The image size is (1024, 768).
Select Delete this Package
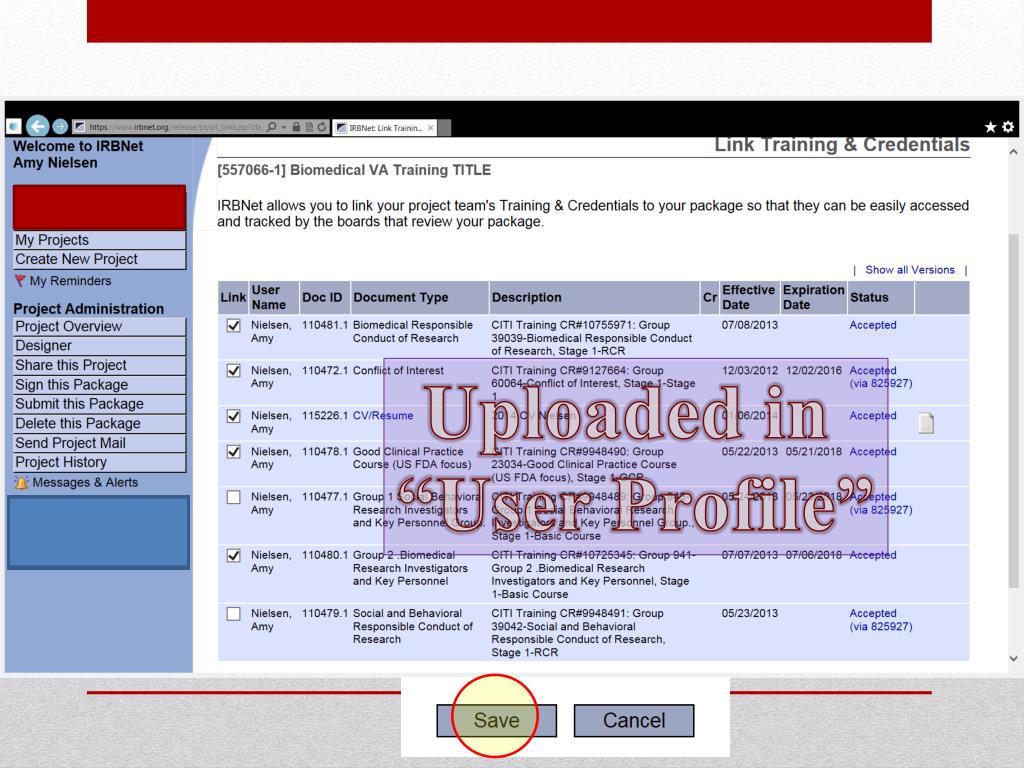click(x=100, y=423)
